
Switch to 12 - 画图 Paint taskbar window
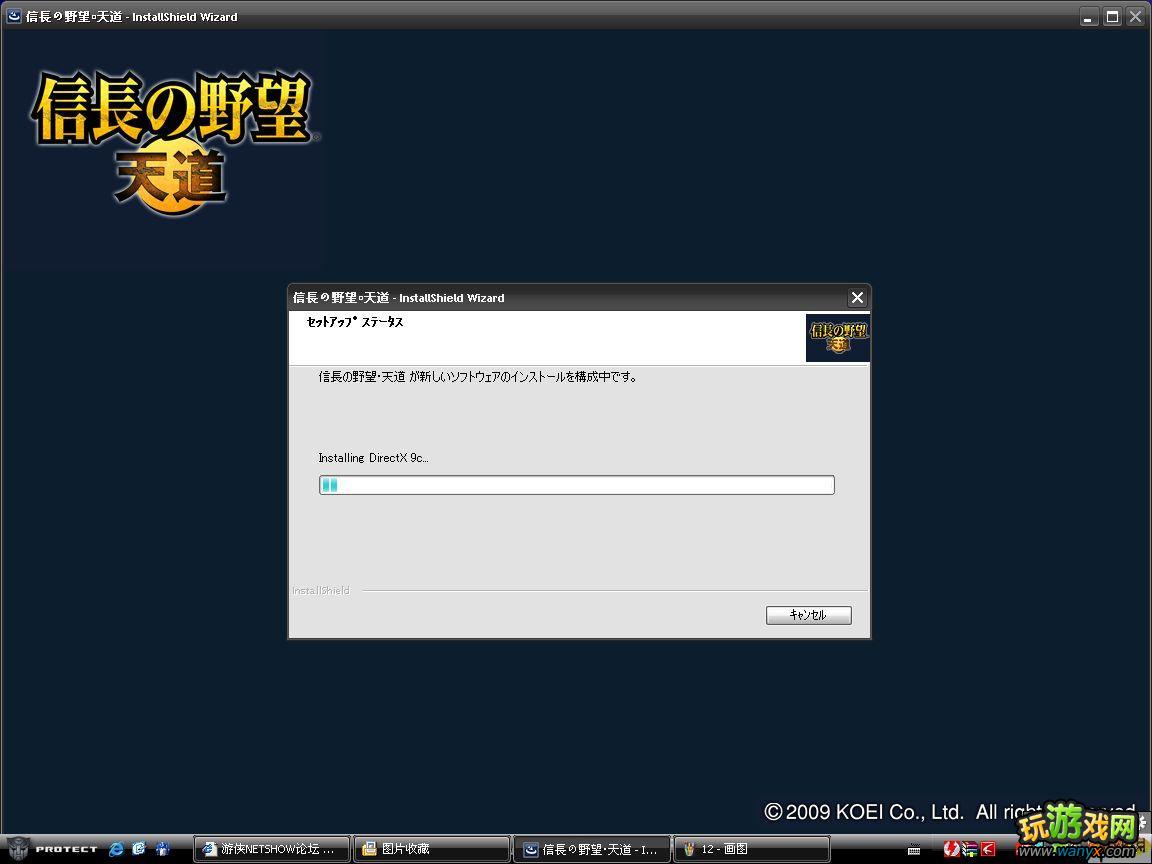pyautogui.click(x=752, y=849)
